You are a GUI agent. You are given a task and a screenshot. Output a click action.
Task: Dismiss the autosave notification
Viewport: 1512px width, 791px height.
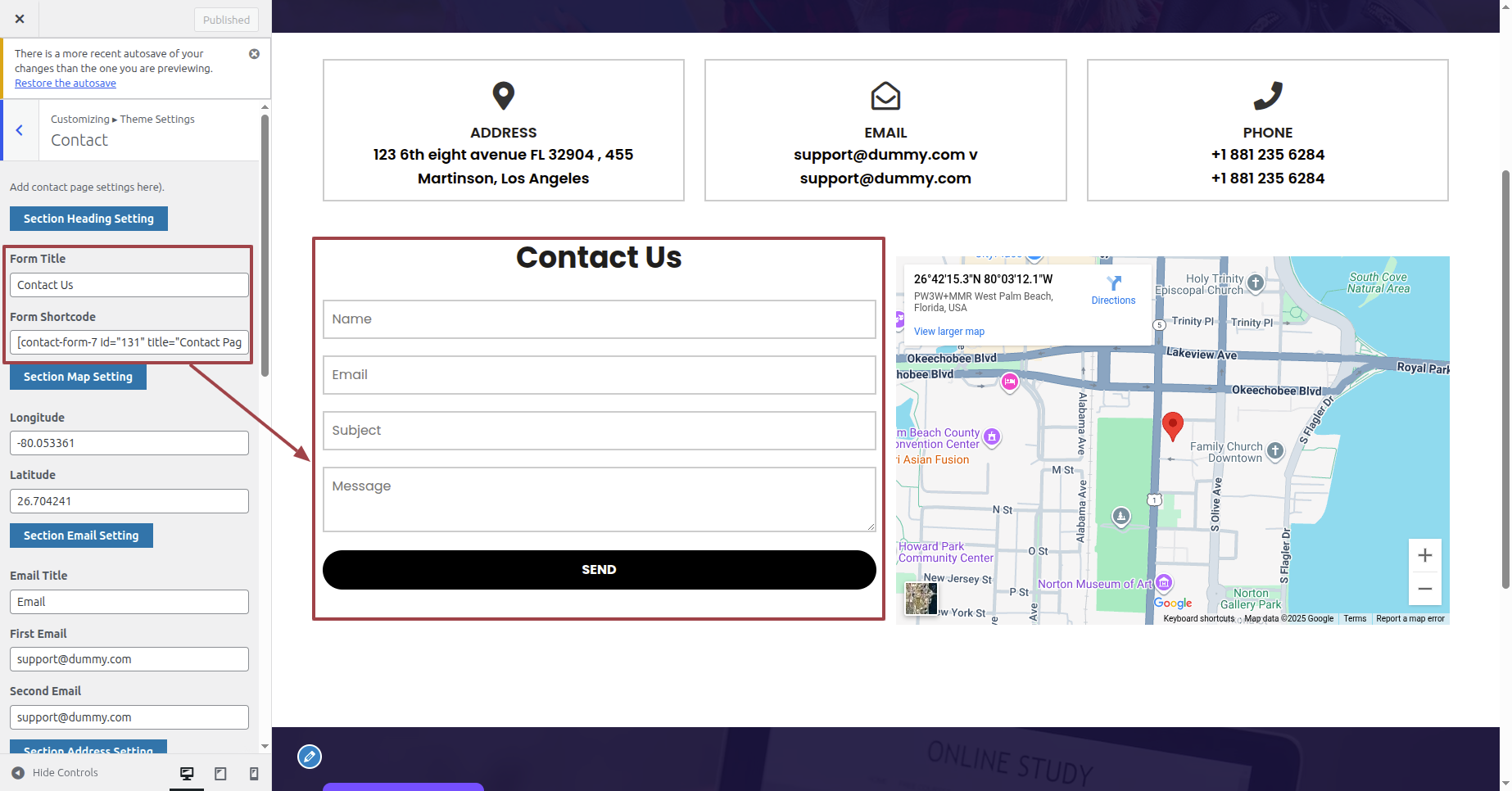coord(254,54)
